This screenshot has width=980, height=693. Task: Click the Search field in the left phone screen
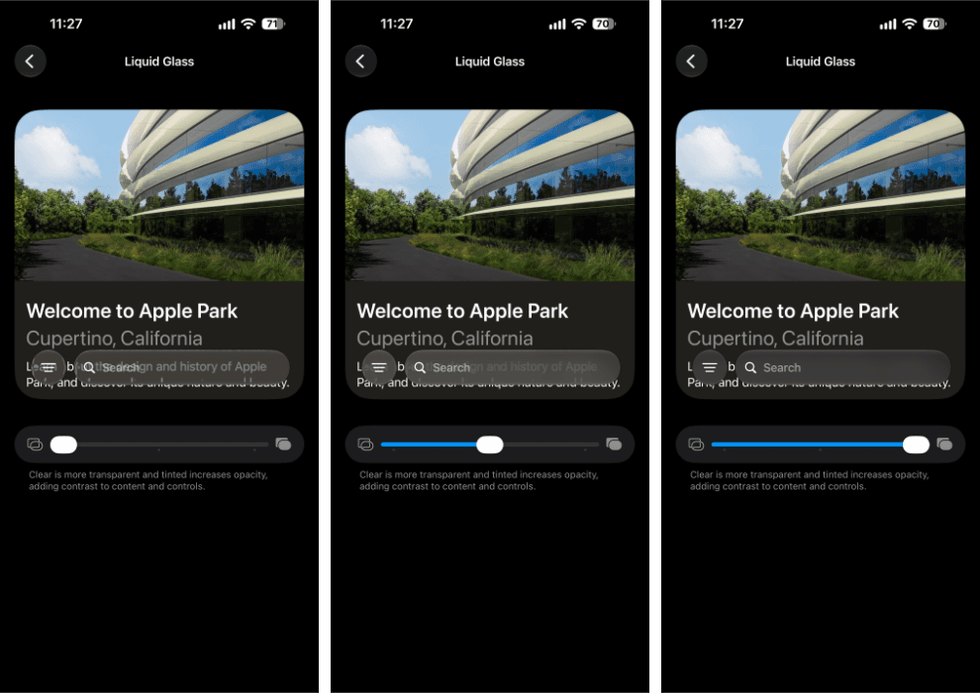[182, 367]
